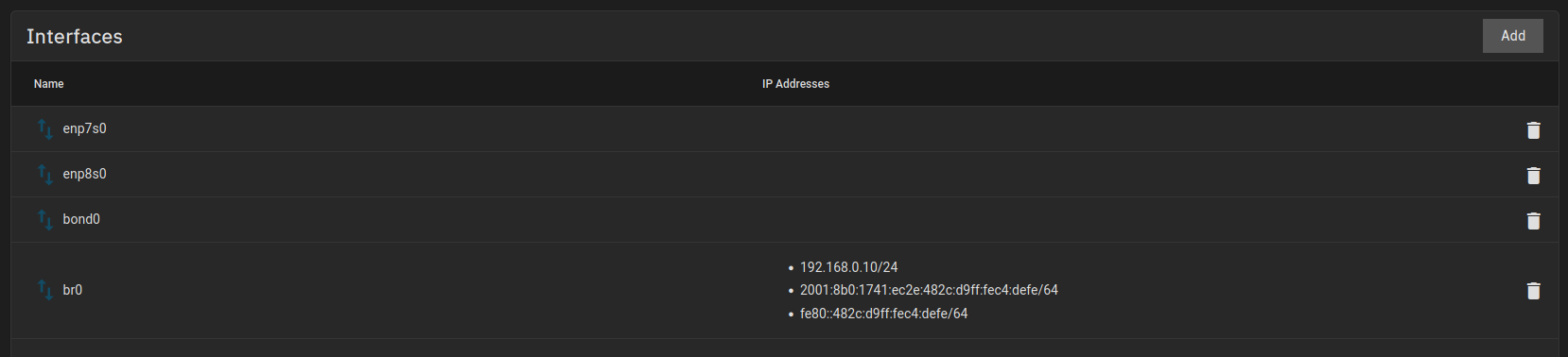The width and height of the screenshot is (1568, 357).
Task: Open the enp8s0 interface row
Action: click(x=784, y=174)
